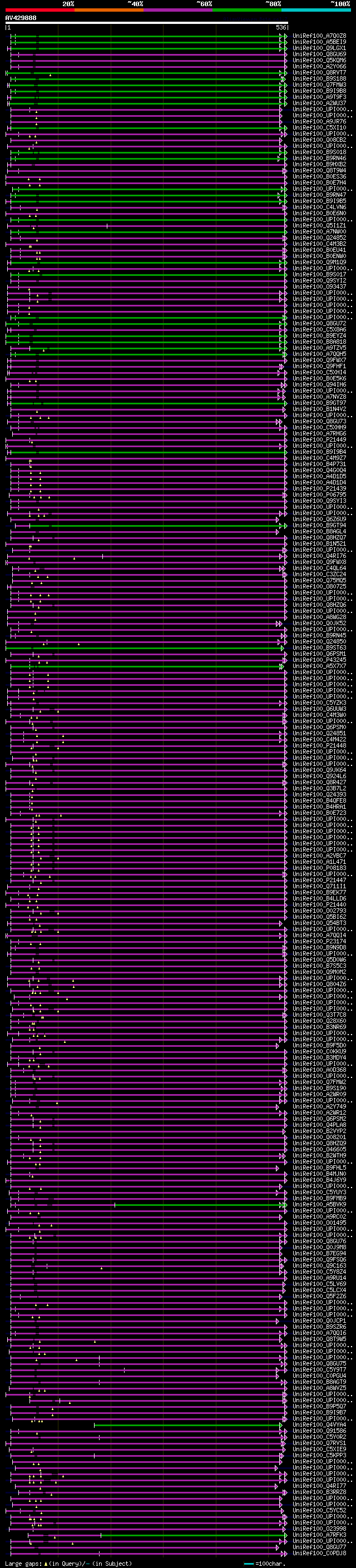
Task: Select hit label UniRef100_B9RN46
Action: [x=319, y=159]
